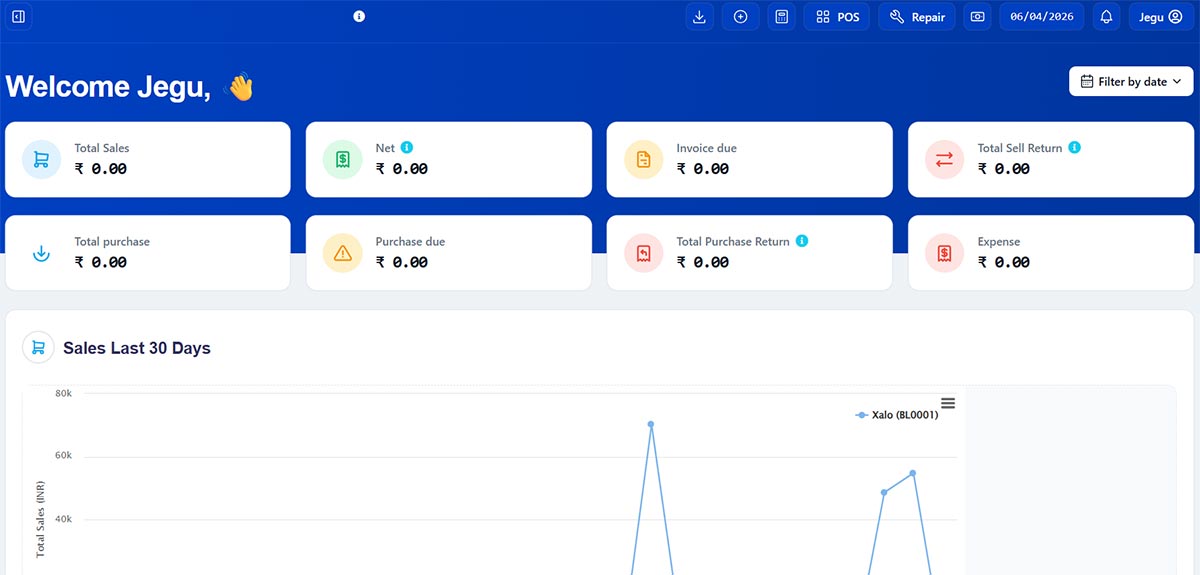The height and width of the screenshot is (575, 1200).
Task: Click the Expense dollar receipt icon
Action: (x=945, y=253)
